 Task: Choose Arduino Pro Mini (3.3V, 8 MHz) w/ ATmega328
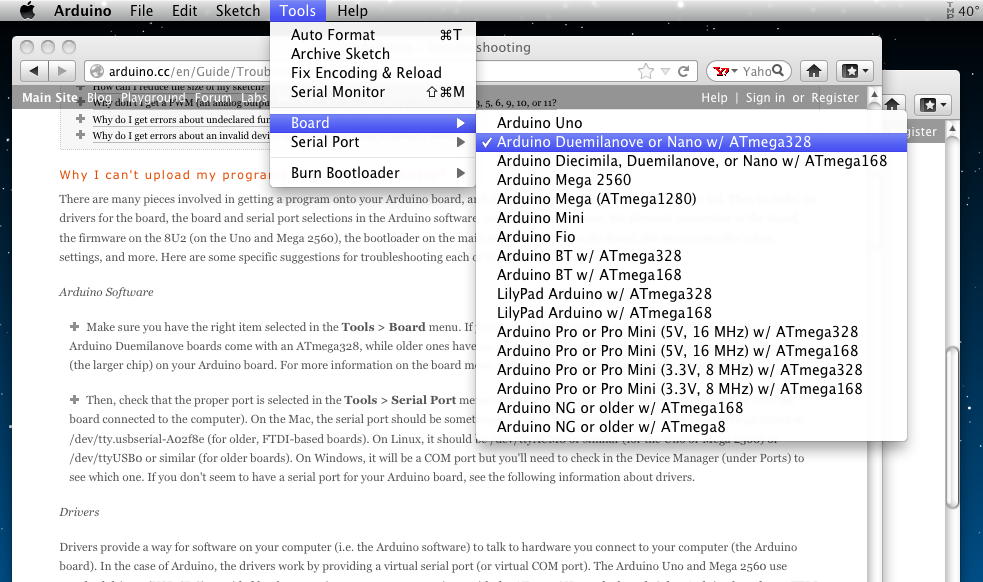[691, 369]
